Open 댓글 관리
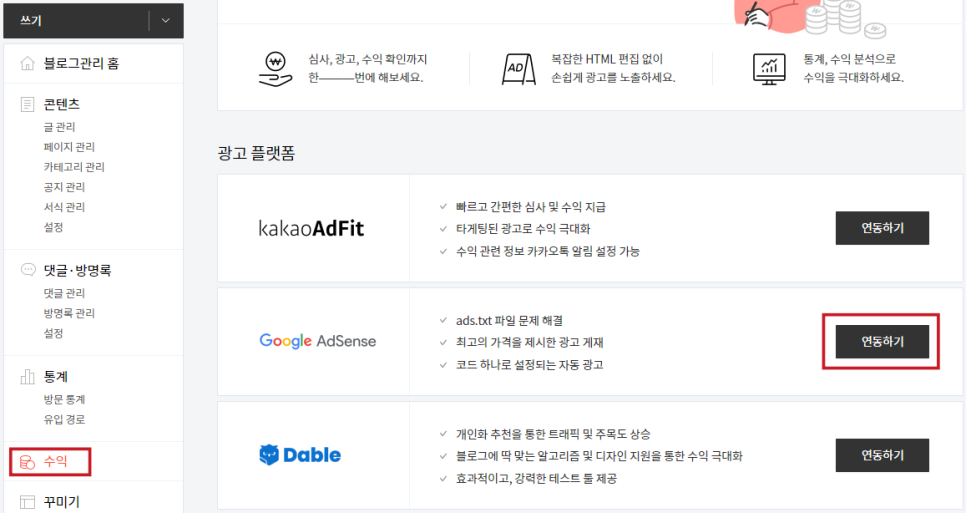The width and height of the screenshot is (966, 513). 64,293
